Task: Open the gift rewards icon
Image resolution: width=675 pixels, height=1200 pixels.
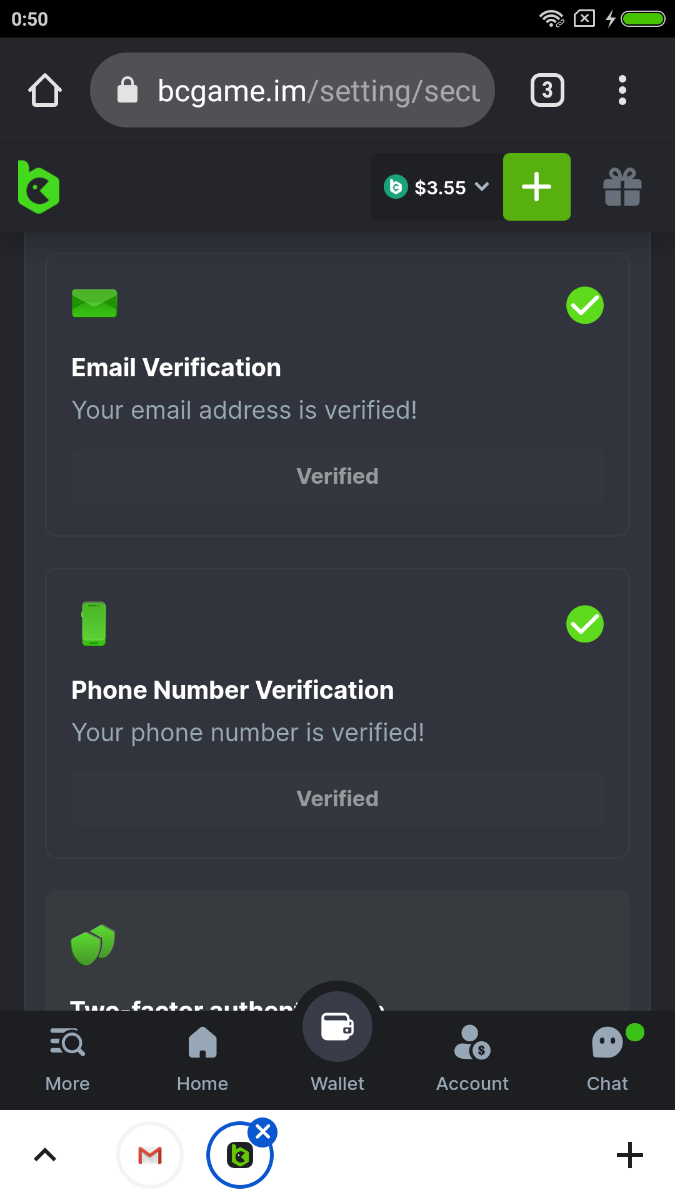Action: click(x=622, y=187)
